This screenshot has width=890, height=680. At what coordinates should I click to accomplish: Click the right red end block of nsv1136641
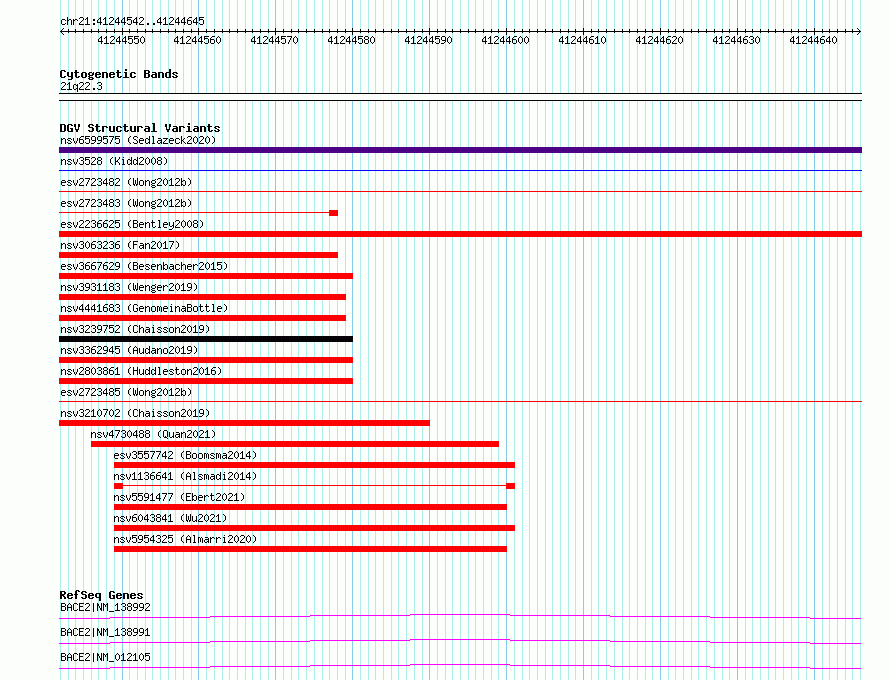(510, 486)
